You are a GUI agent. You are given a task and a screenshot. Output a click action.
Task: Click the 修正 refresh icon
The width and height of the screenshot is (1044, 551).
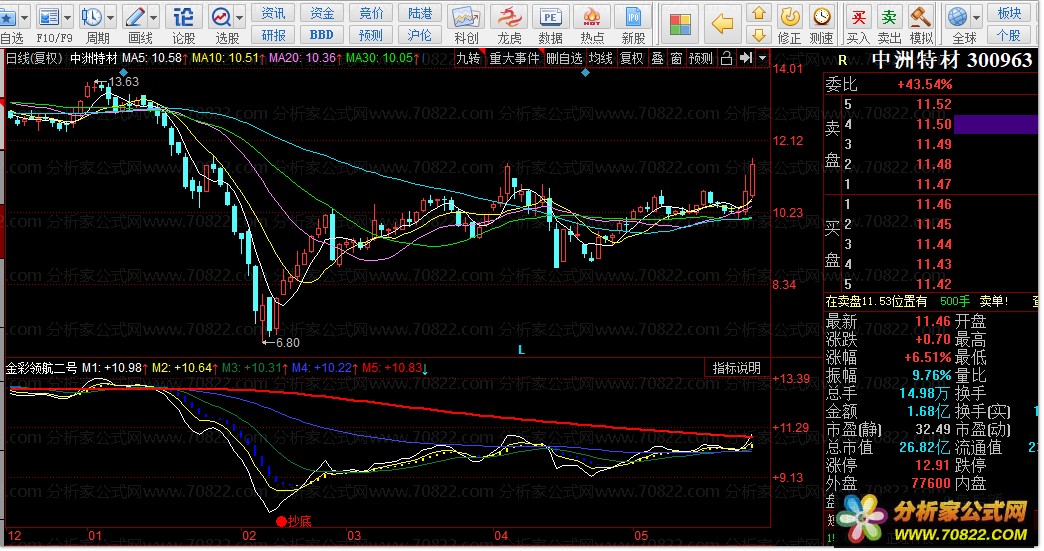pos(790,17)
